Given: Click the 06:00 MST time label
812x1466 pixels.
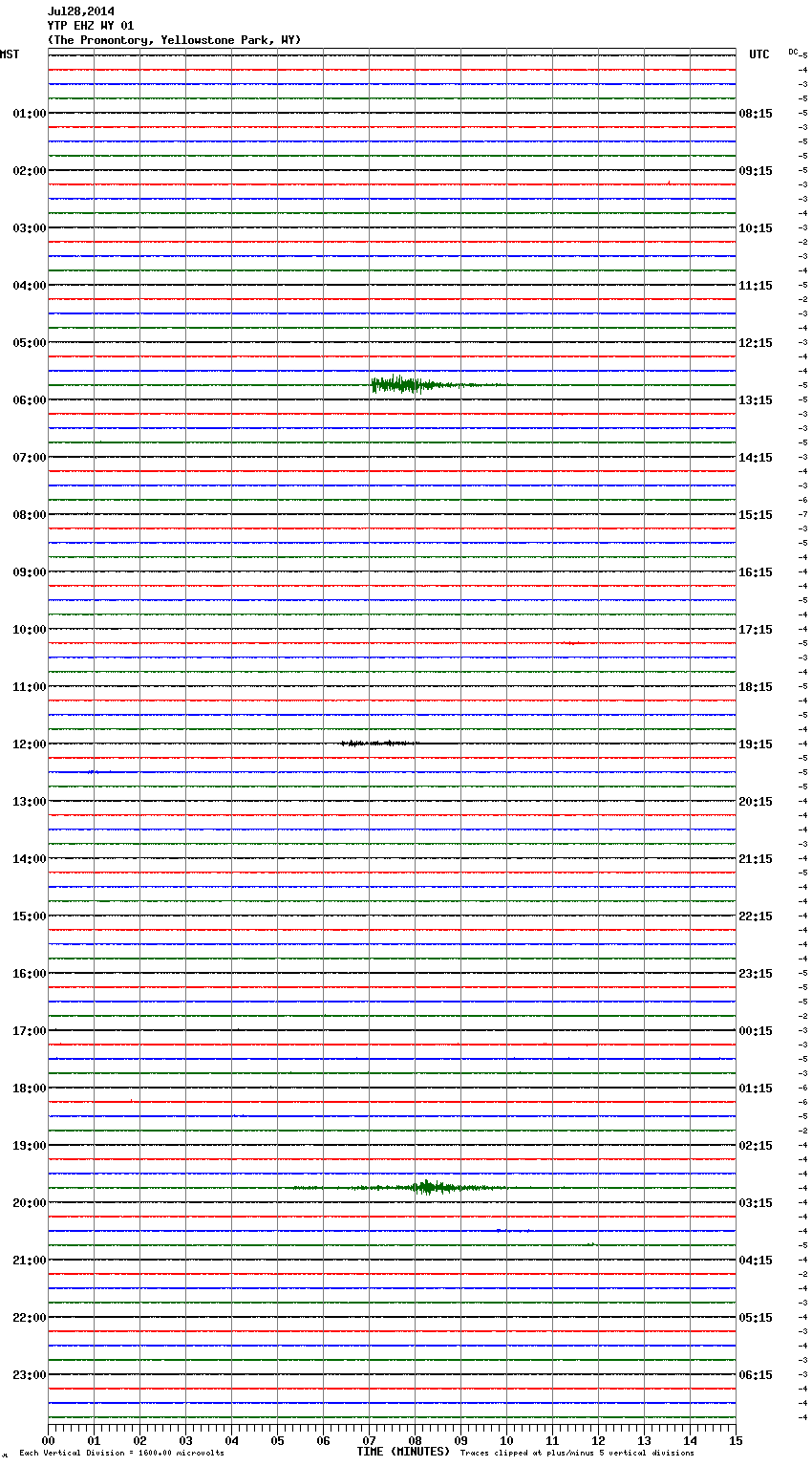Looking at the screenshot, I should [x=30, y=400].
